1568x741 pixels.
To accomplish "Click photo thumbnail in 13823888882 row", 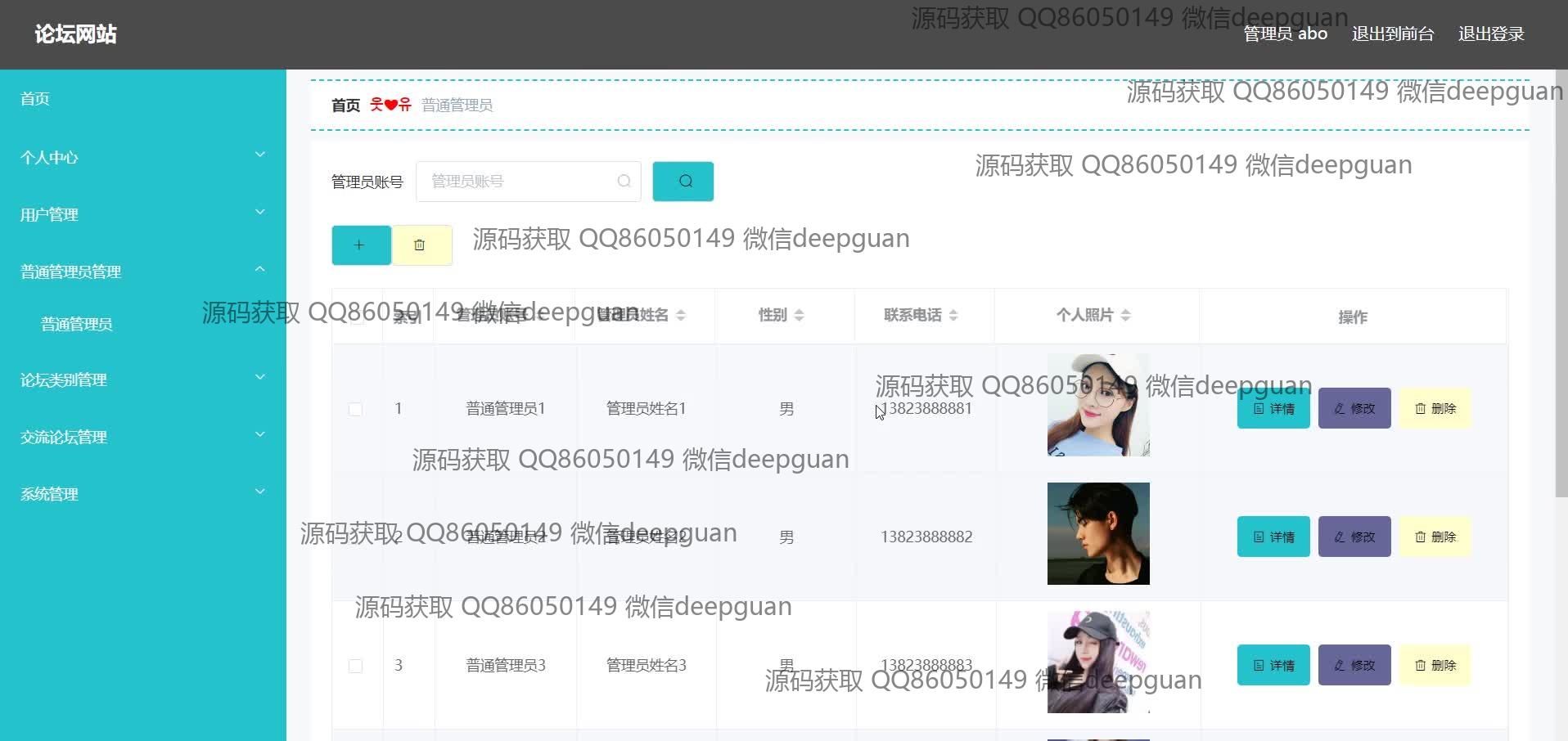I will pos(1098,533).
